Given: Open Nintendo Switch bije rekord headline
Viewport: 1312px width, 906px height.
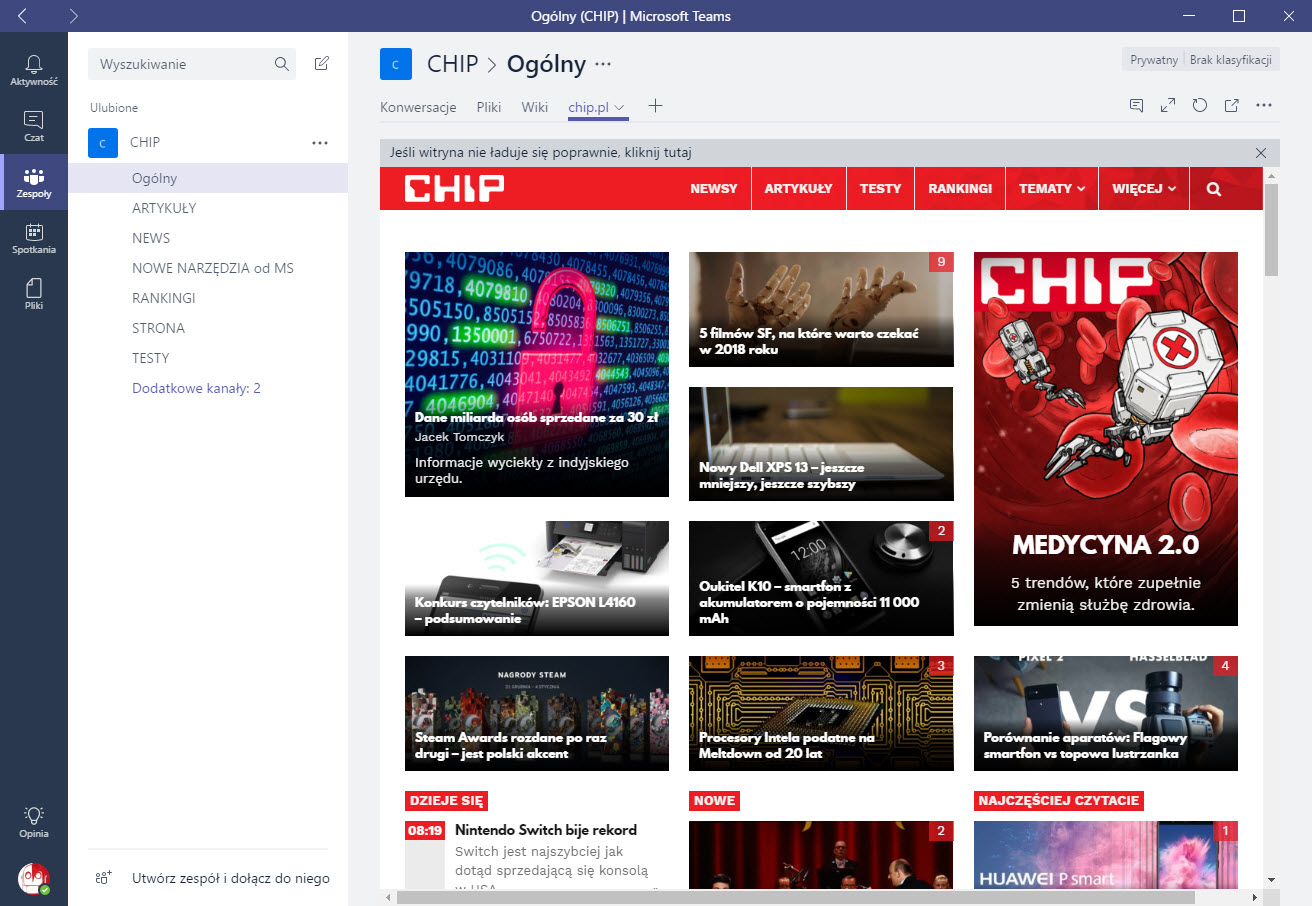Looking at the screenshot, I should point(546,830).
